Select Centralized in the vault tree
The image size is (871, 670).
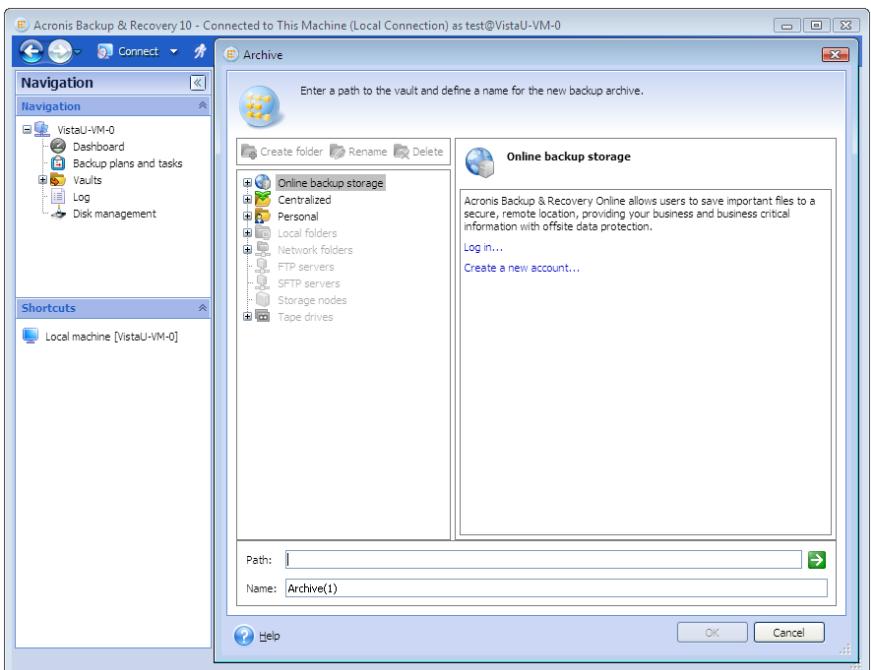304,200
